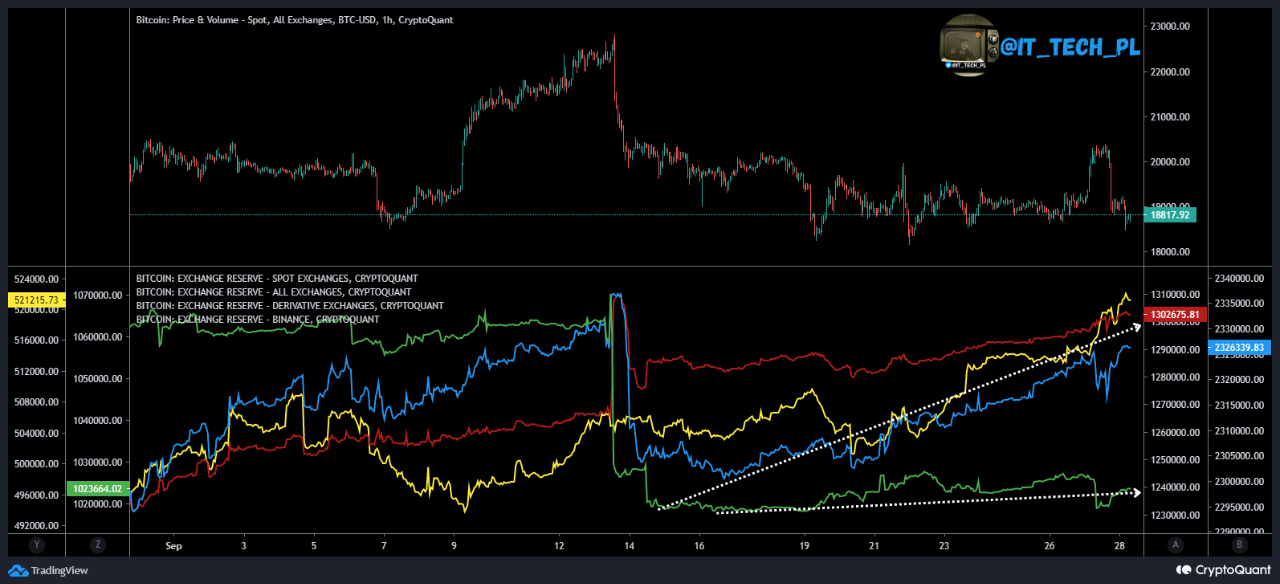Select the Binance exchange reserve legend
Viewport: 1280px width, 584px height.
(x=257, y=319)
